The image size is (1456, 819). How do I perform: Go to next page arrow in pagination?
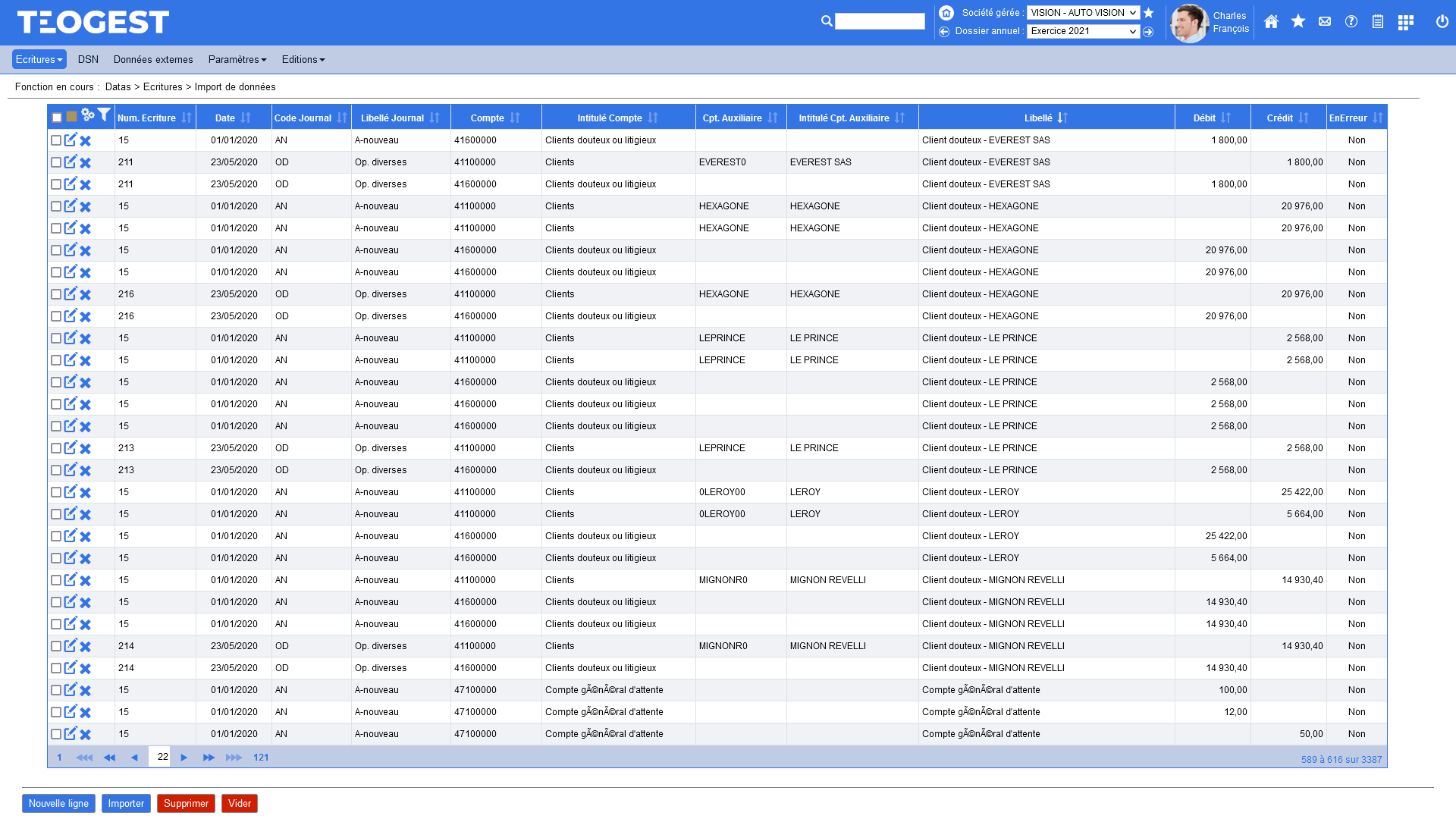point(184,758)
